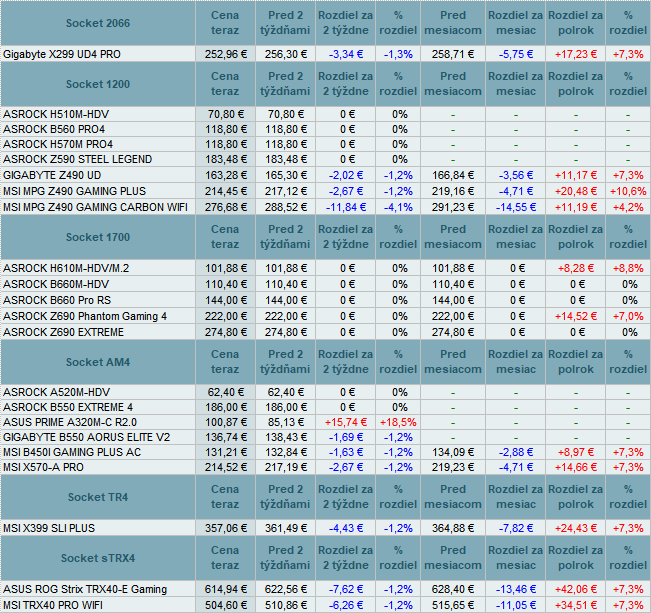
Task: Click the 258,71 € month-ago price
Action: [x=453, y=54]
